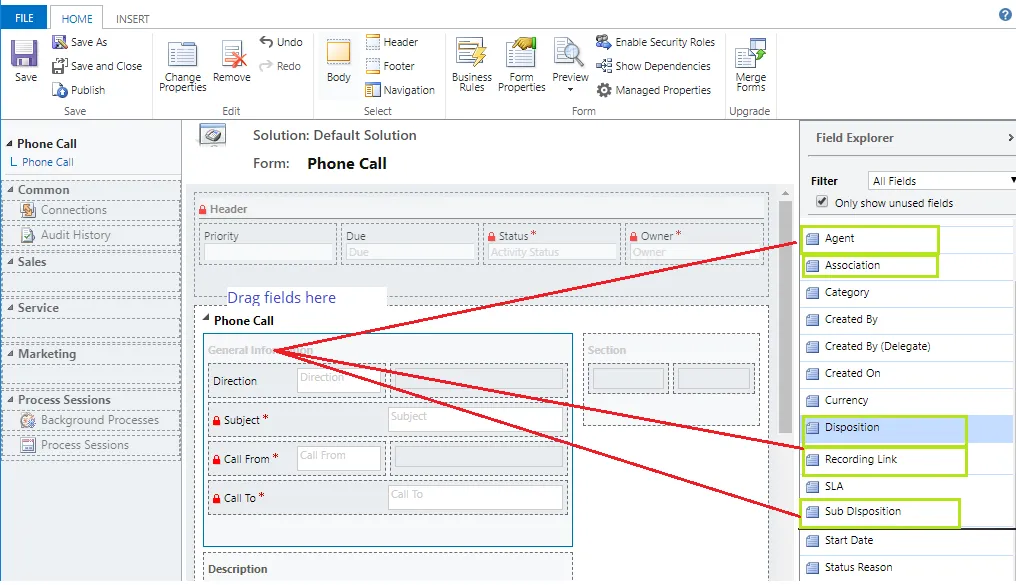Publish the form
The image size is (1016, 585).
click(x=78, y=90)
